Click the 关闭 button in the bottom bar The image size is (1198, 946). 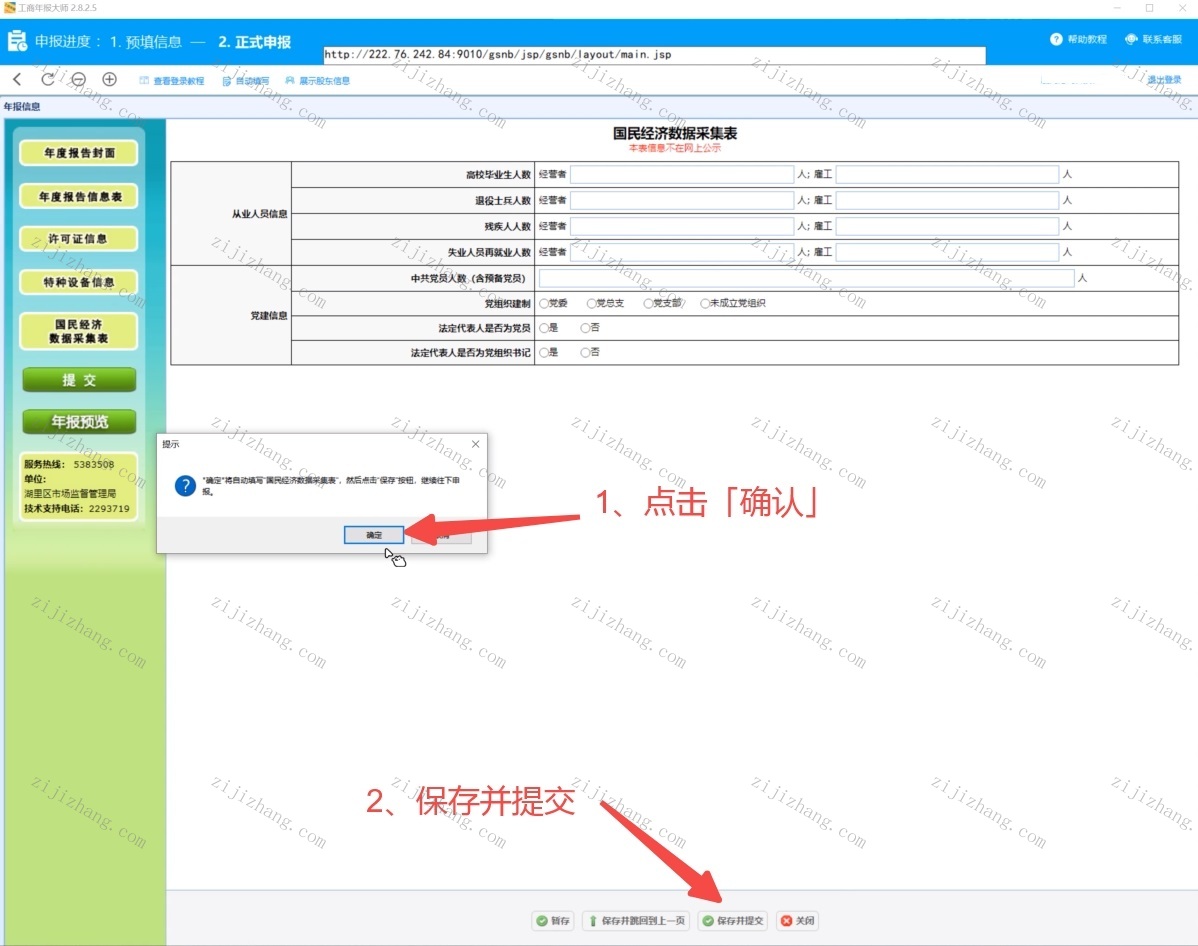pos(798,921)
